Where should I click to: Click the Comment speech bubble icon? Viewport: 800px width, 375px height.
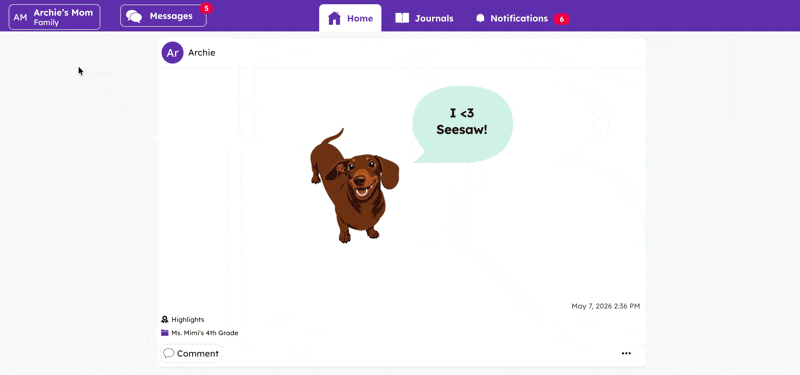[x=169, y=353]
